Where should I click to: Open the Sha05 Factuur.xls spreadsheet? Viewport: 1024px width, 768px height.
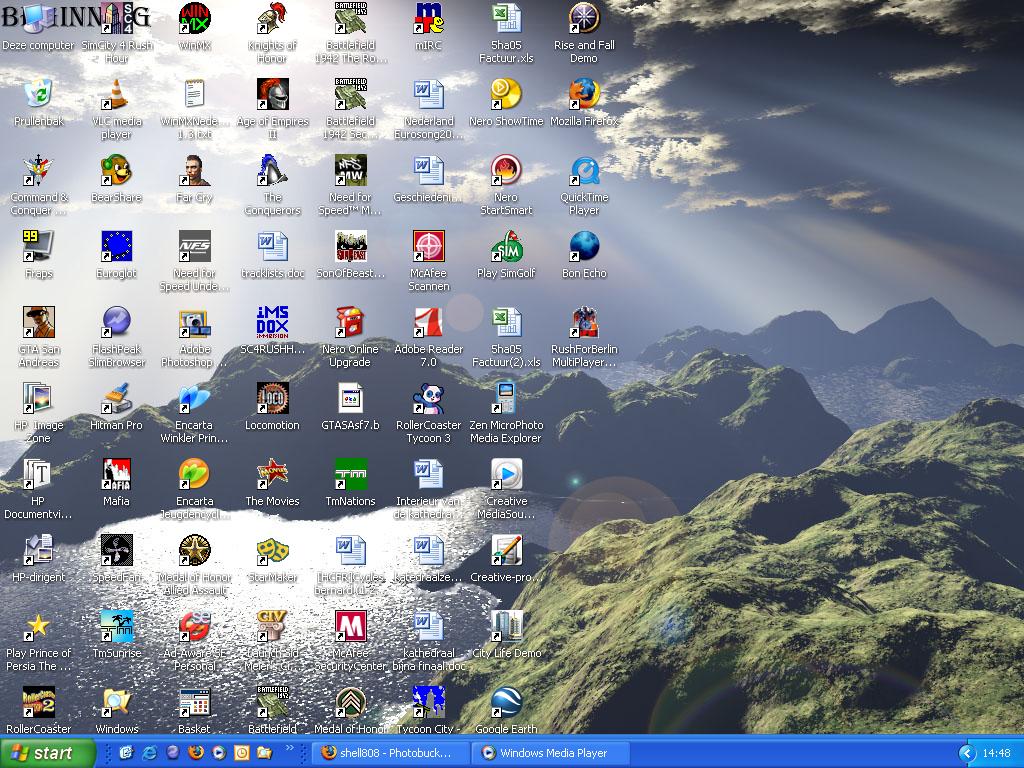(x=506, y=21)
